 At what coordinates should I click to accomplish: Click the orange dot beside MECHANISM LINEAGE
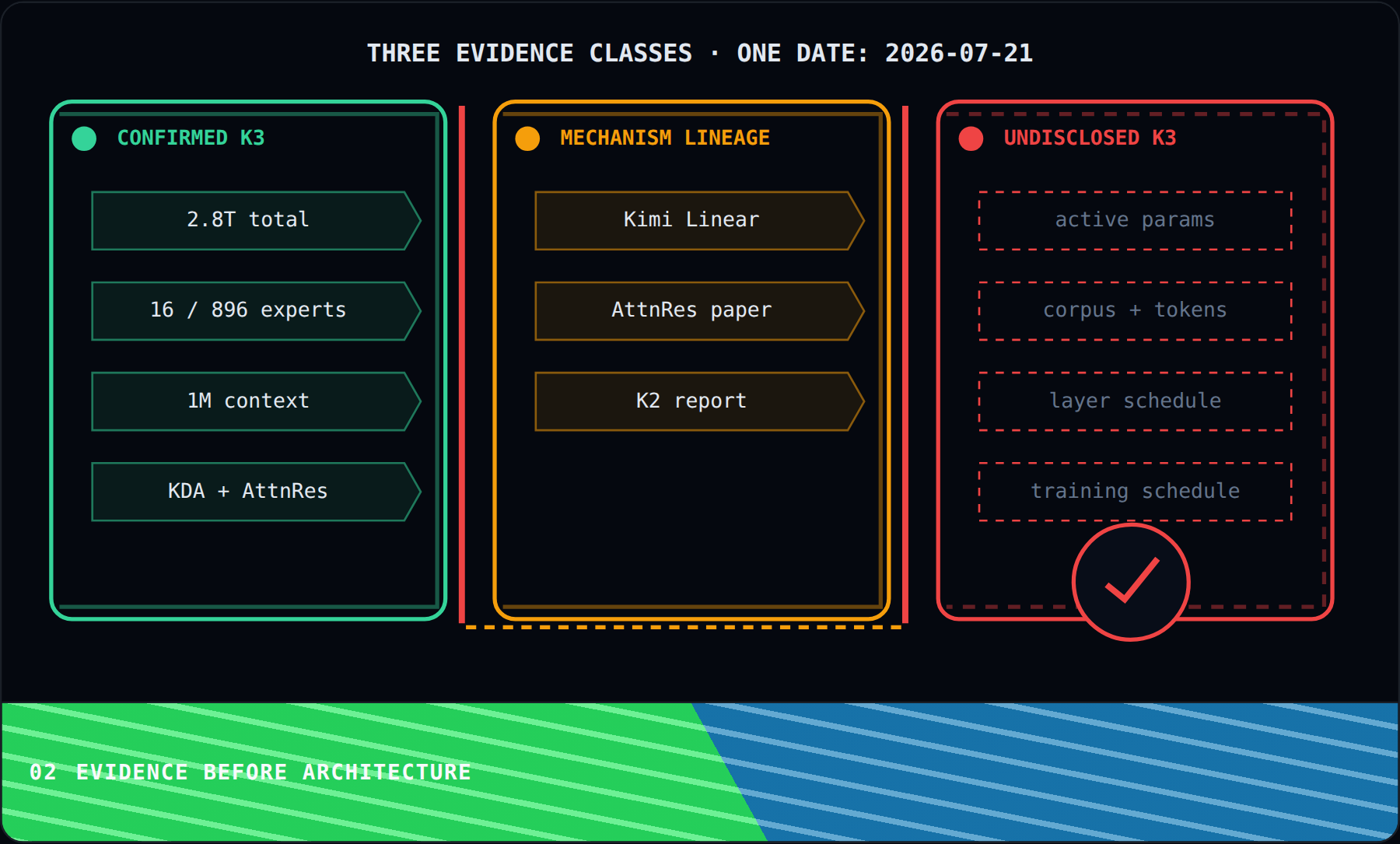[x=527, y=138]
